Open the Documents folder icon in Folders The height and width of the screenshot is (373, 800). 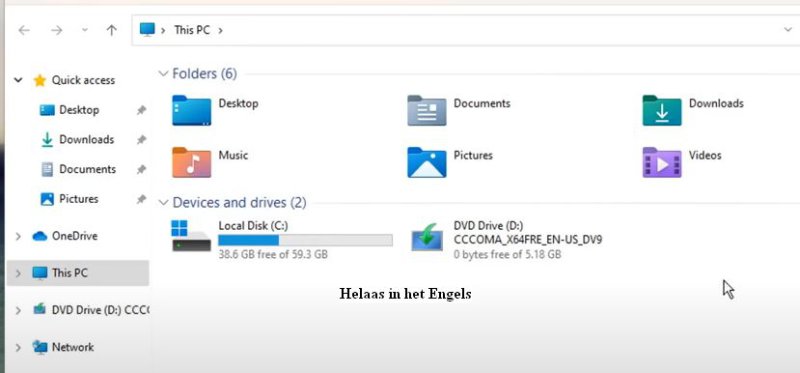tap(427, 110)
